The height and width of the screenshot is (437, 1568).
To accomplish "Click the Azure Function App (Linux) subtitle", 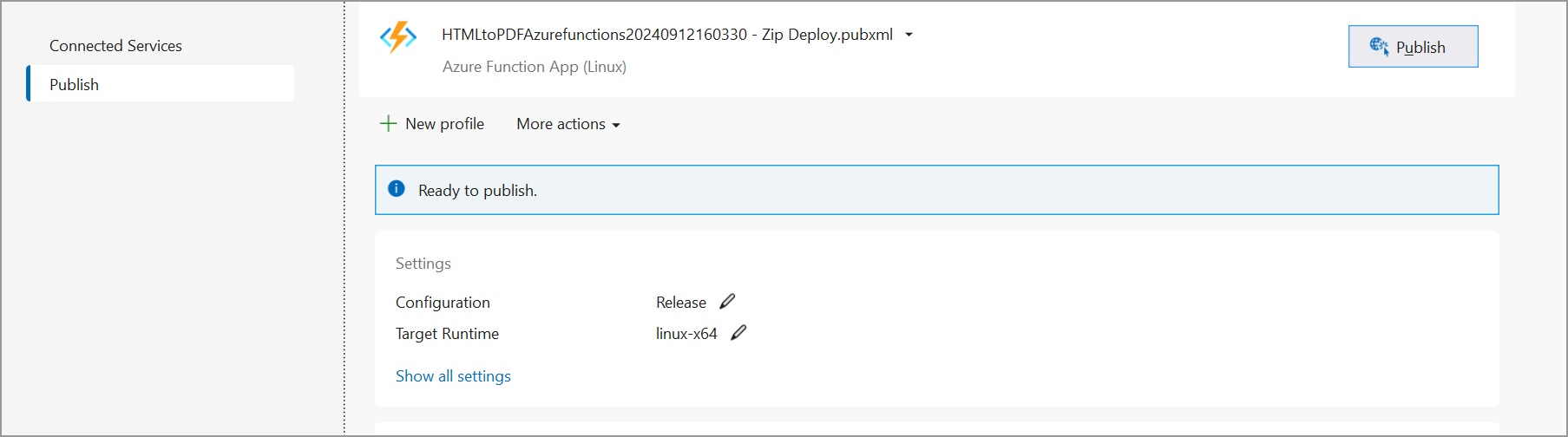I will pyautogui.click(x=535, y=67).
